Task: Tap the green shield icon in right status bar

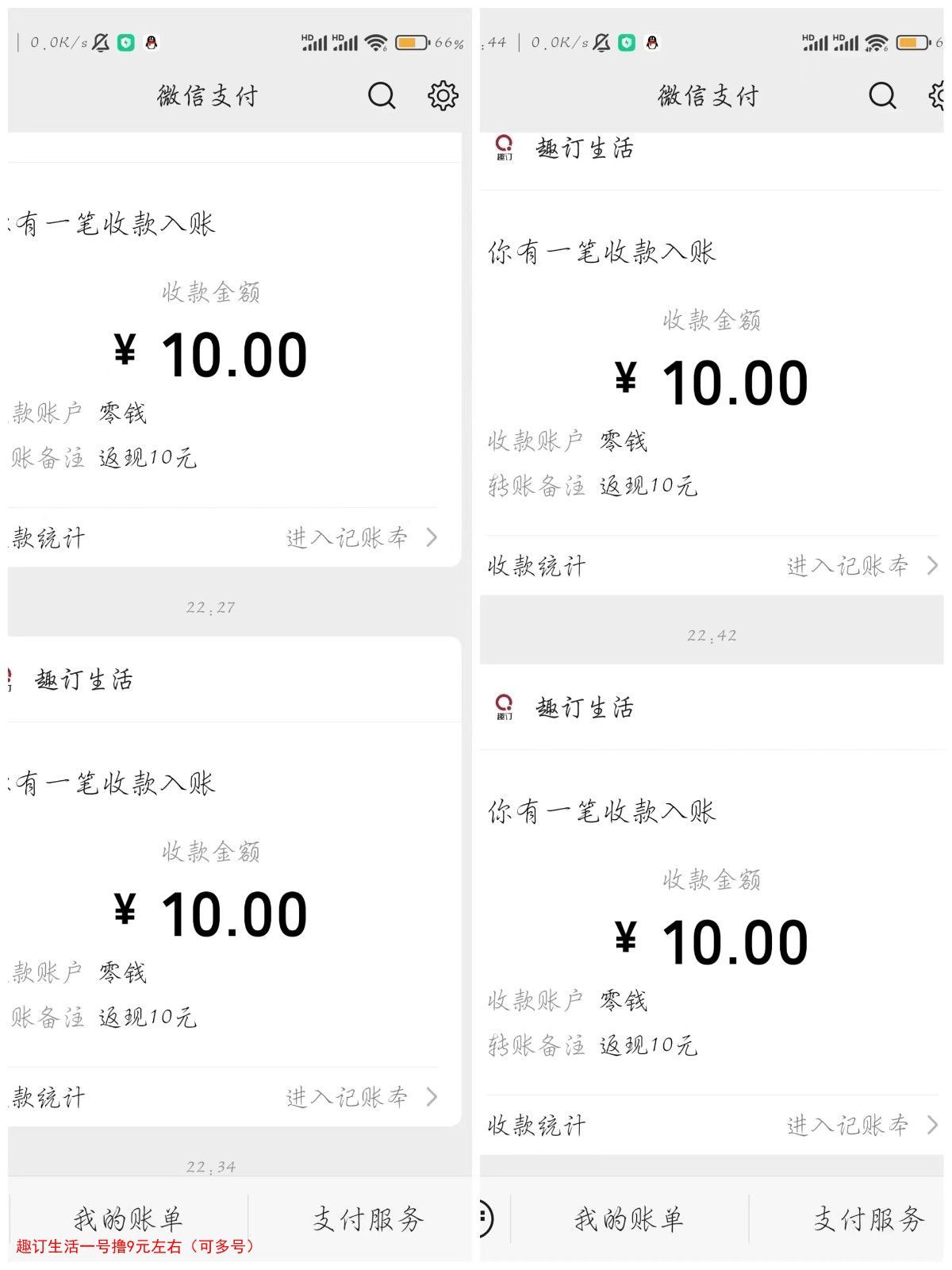Action: 627,43
